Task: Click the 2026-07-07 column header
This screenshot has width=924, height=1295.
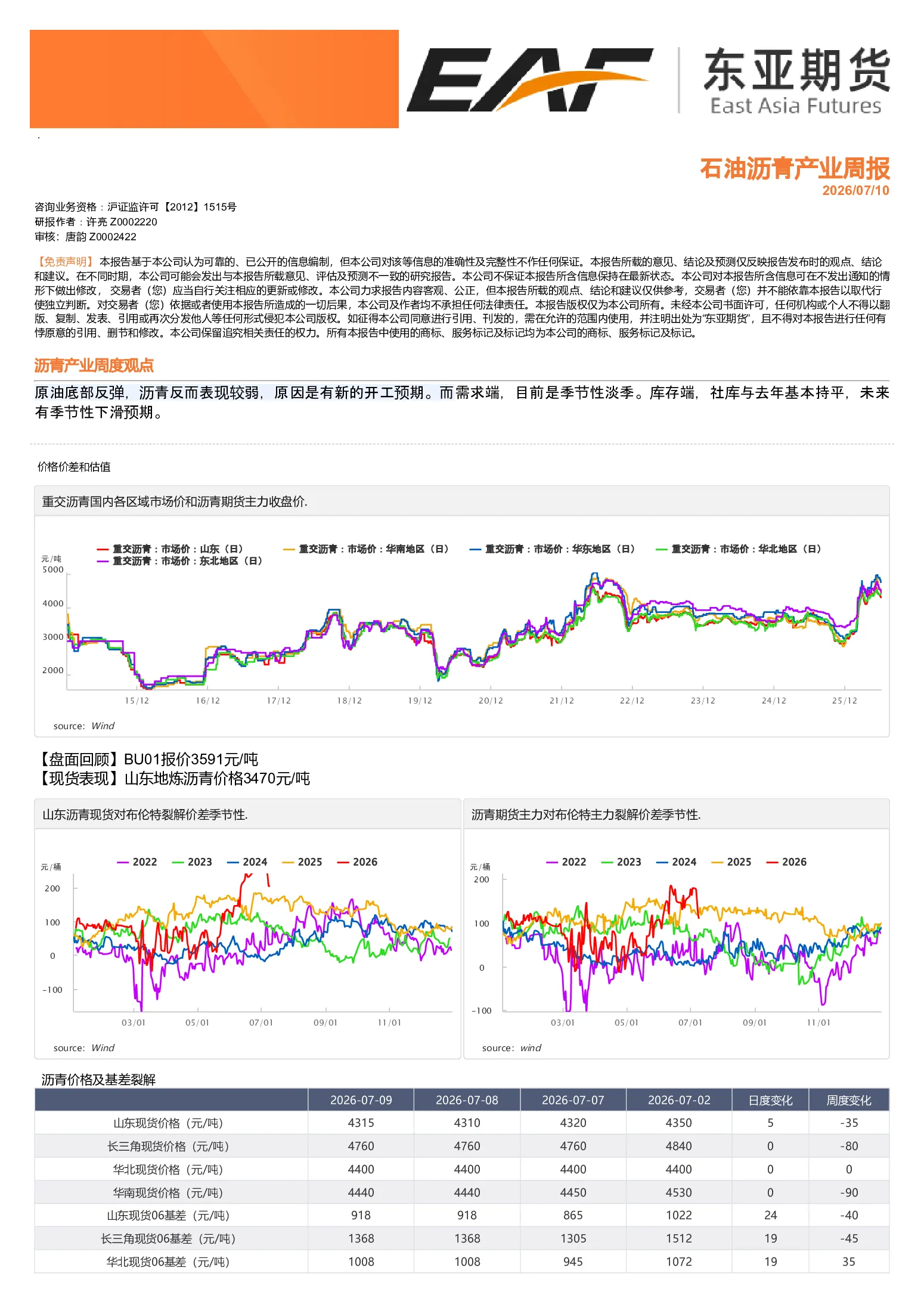Action: click(x=573, y=1100)
